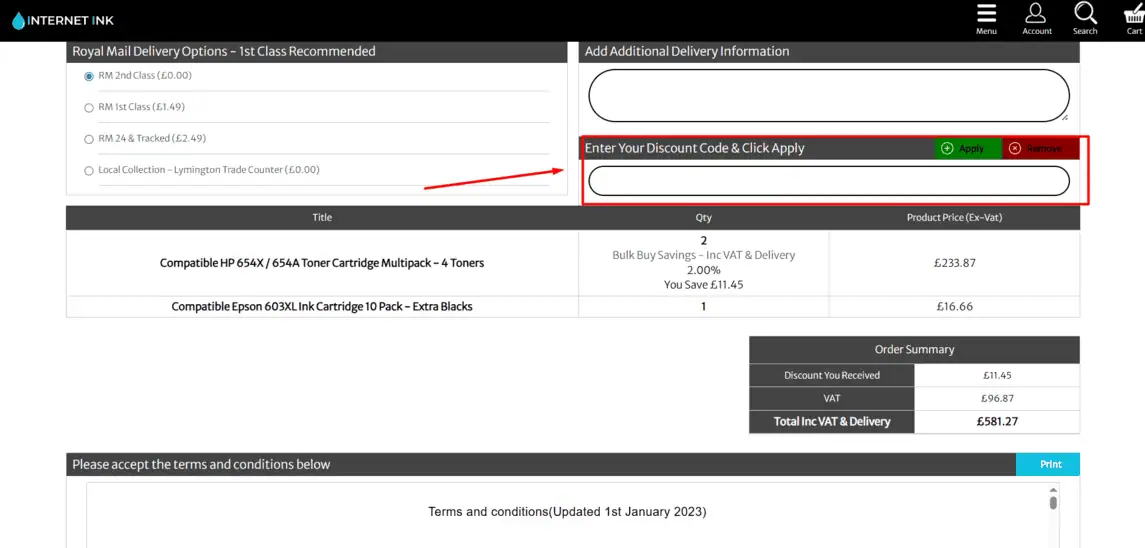
Task: Click the Compatible Epson 603XL ink product title
Action: pos(322,307)
